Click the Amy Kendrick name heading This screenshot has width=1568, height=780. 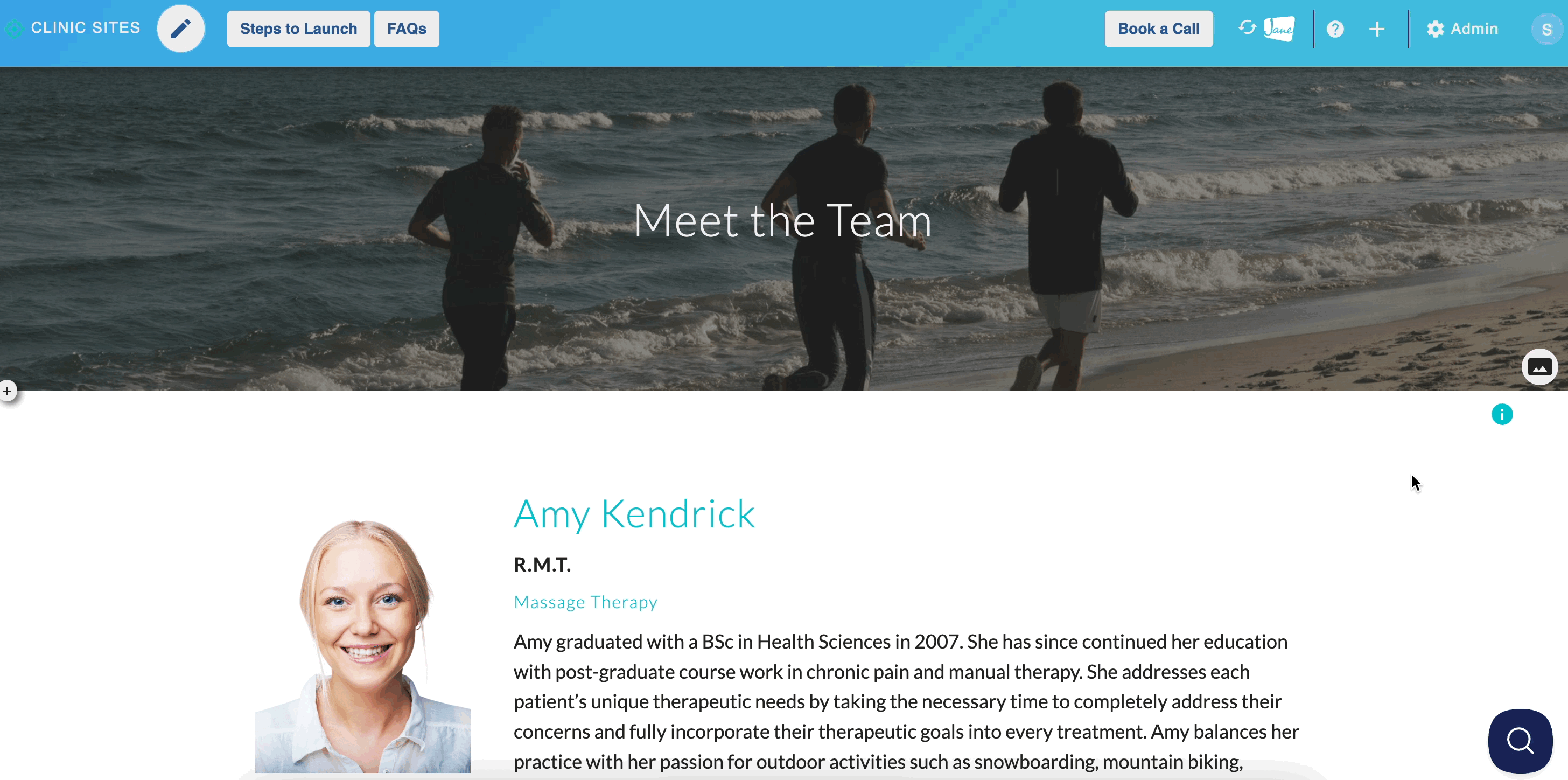(x=634, y=514)
